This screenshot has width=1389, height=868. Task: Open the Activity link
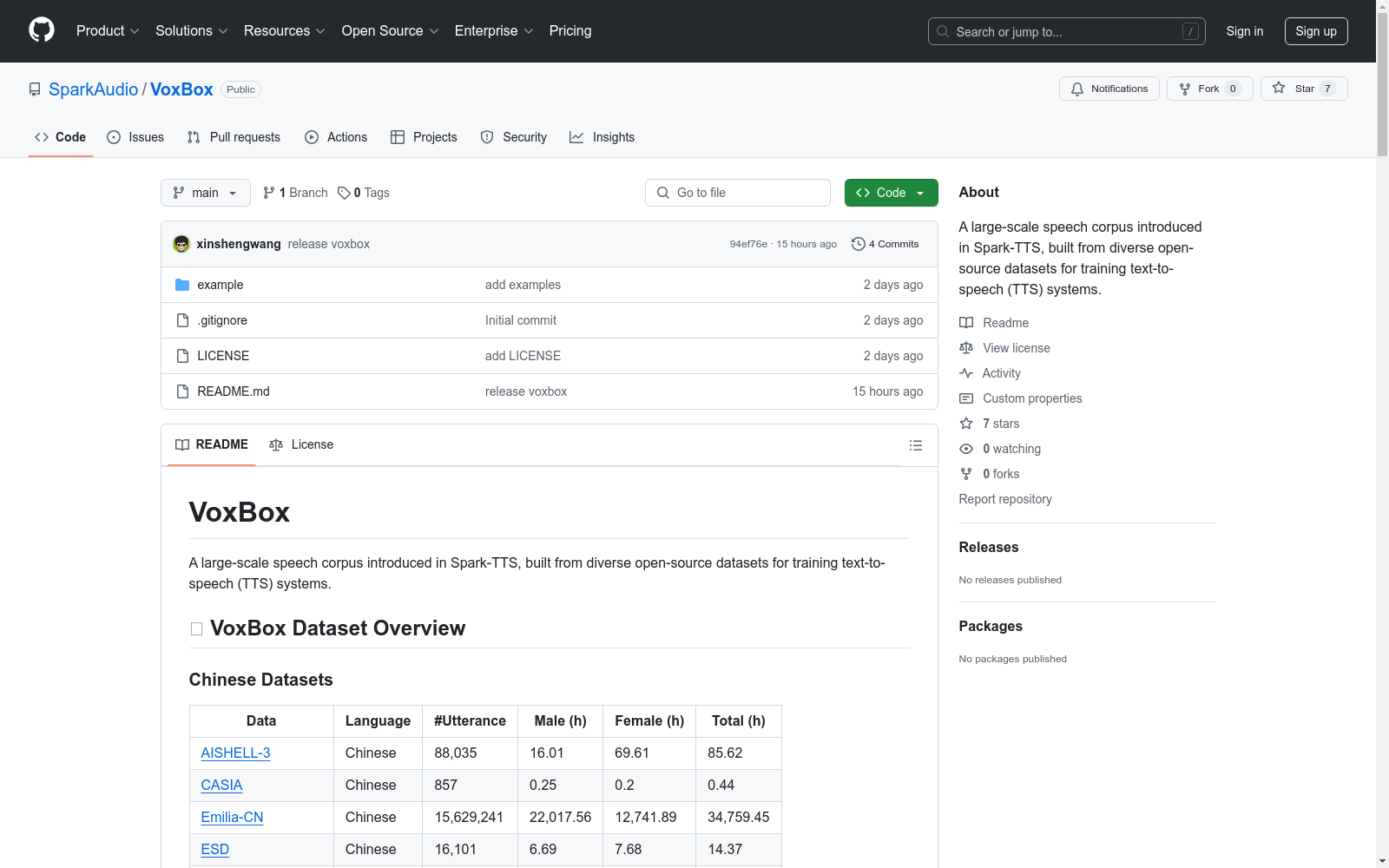(990, 373)
